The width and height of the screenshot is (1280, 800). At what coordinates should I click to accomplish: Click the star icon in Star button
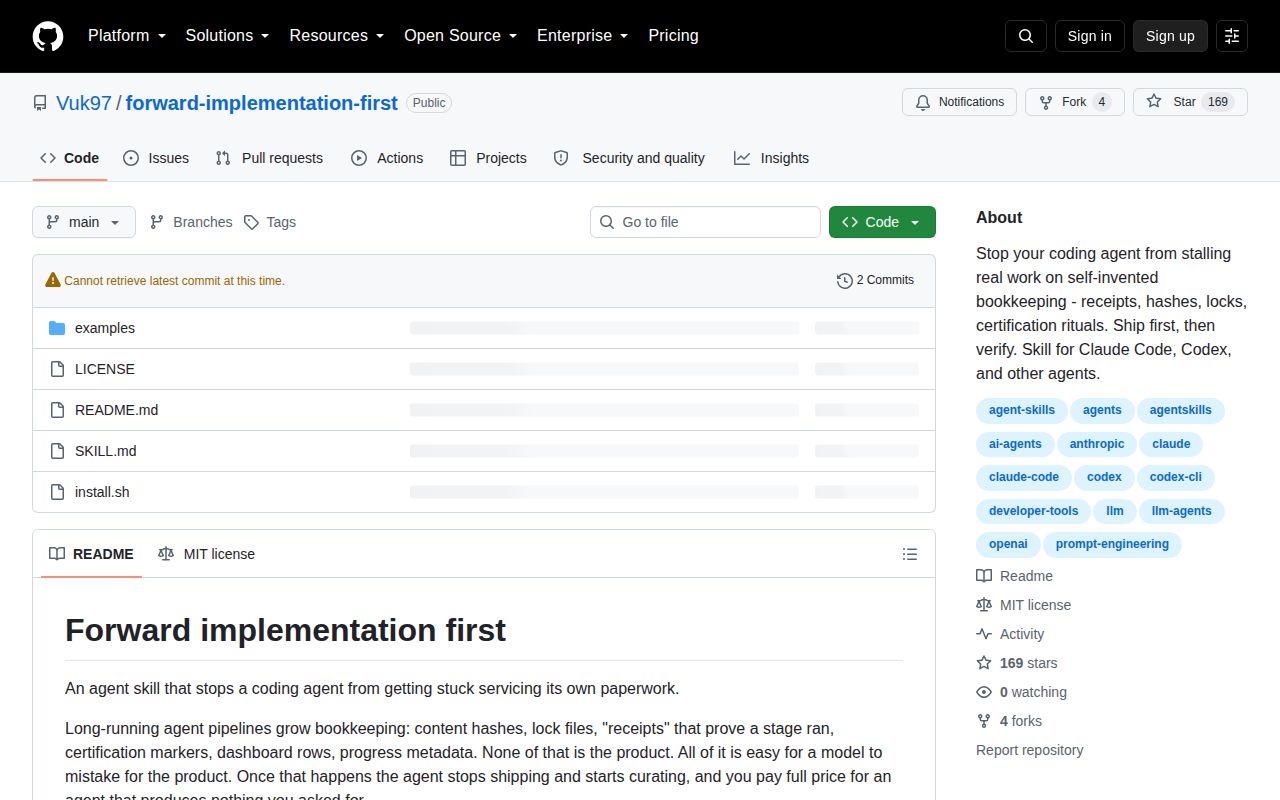(1154, 102)
